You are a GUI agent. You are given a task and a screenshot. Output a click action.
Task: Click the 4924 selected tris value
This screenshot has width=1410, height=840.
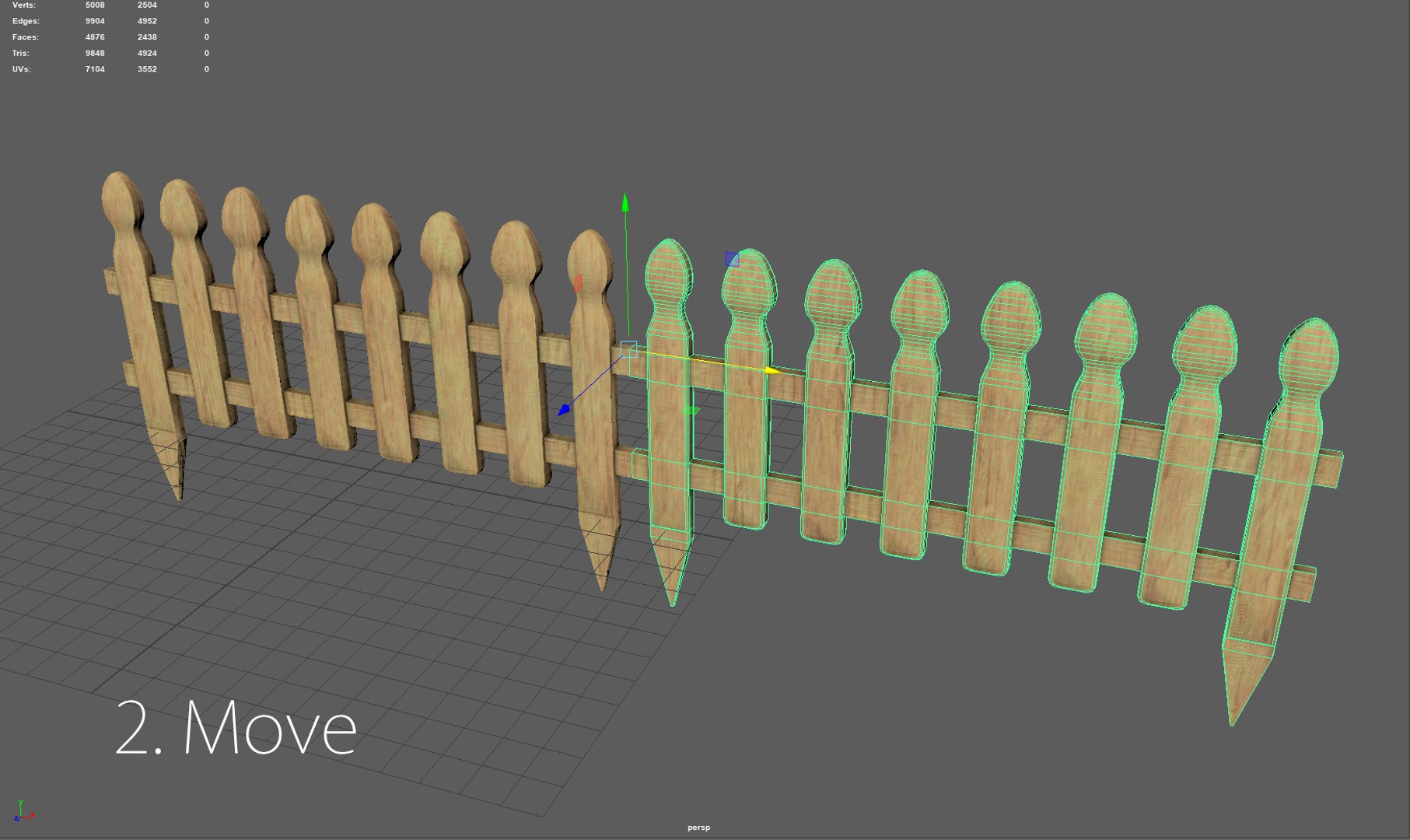point(147,53)
